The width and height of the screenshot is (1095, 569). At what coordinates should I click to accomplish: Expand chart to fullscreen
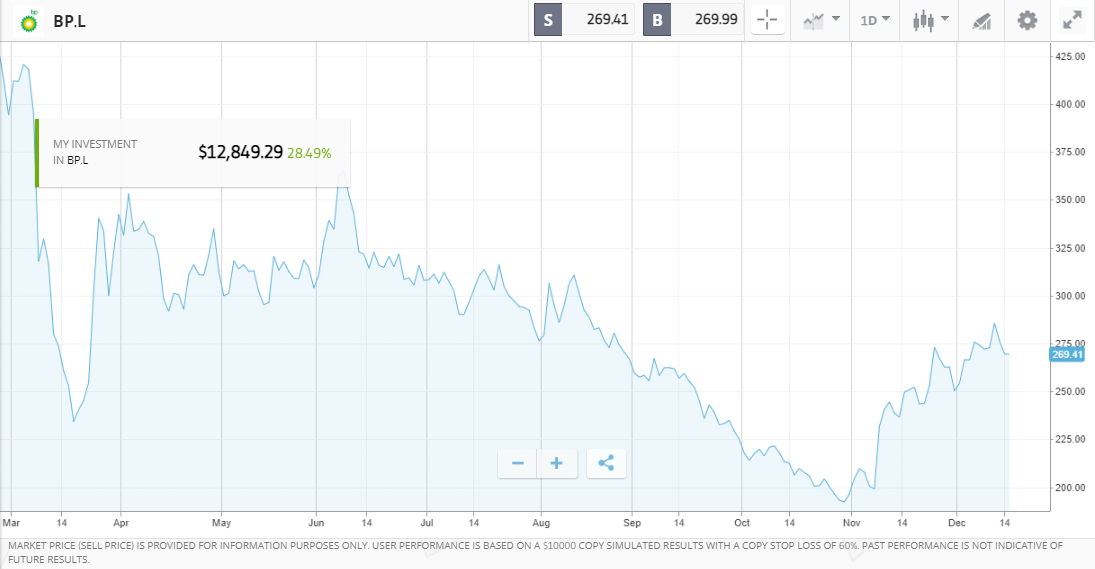1072,20
